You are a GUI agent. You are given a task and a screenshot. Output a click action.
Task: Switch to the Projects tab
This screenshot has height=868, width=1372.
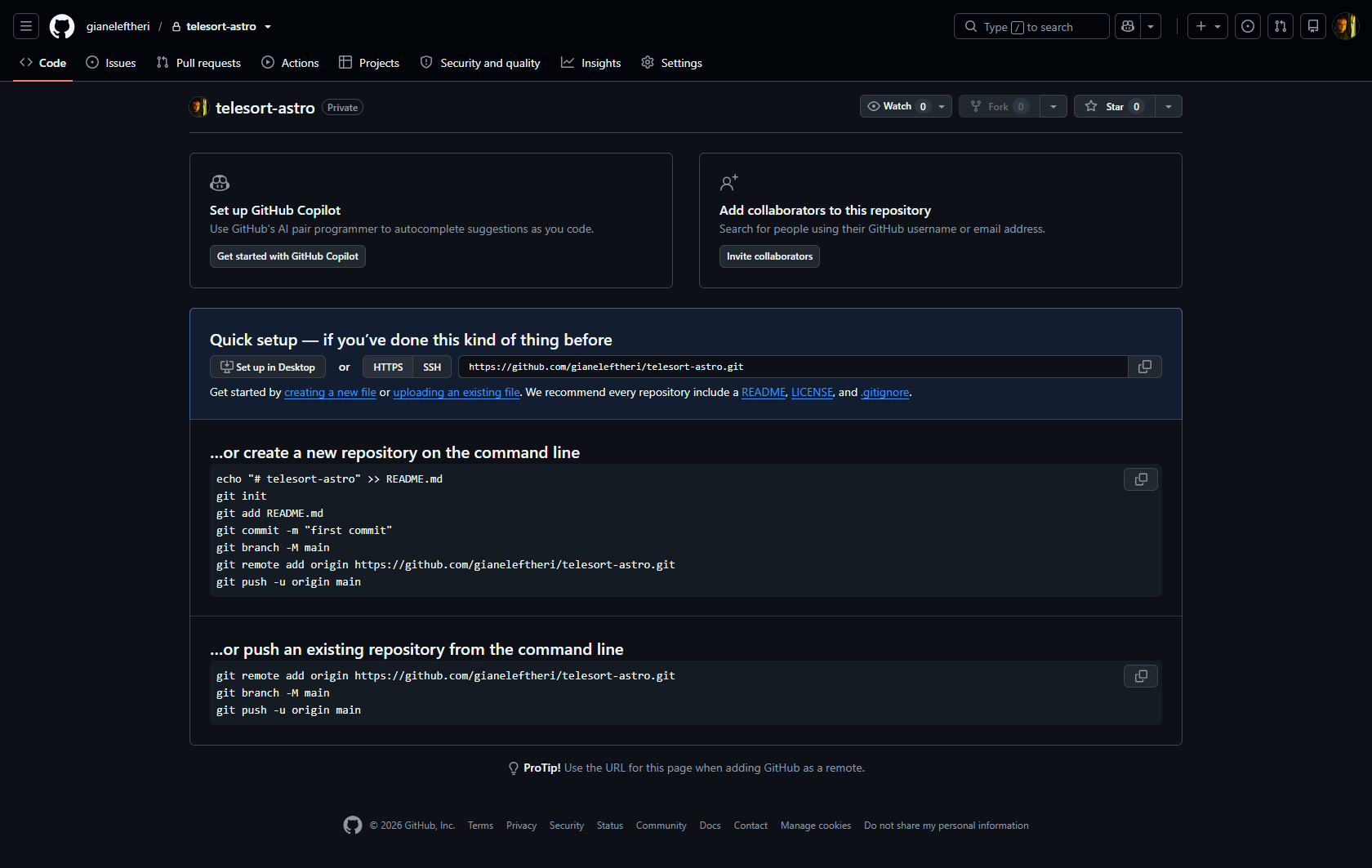pos(369,63)
